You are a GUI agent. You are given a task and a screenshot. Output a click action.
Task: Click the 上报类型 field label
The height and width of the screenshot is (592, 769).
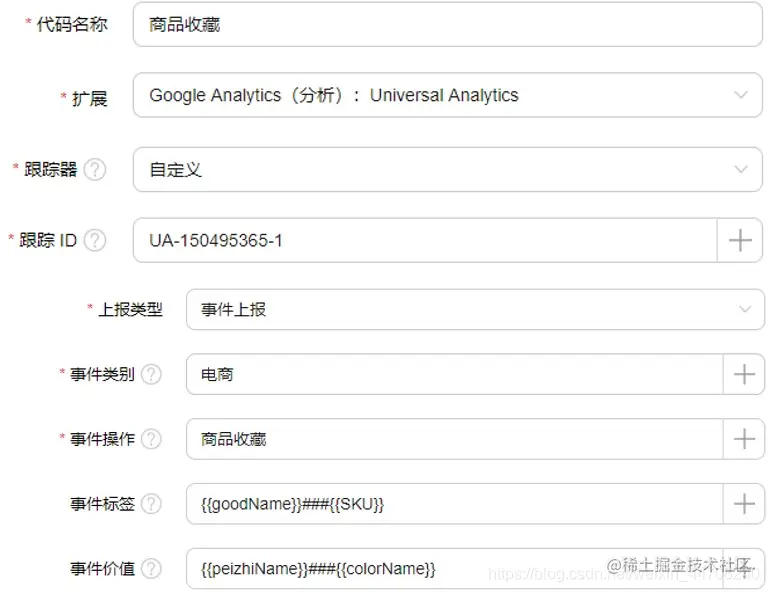click(130, 309)
